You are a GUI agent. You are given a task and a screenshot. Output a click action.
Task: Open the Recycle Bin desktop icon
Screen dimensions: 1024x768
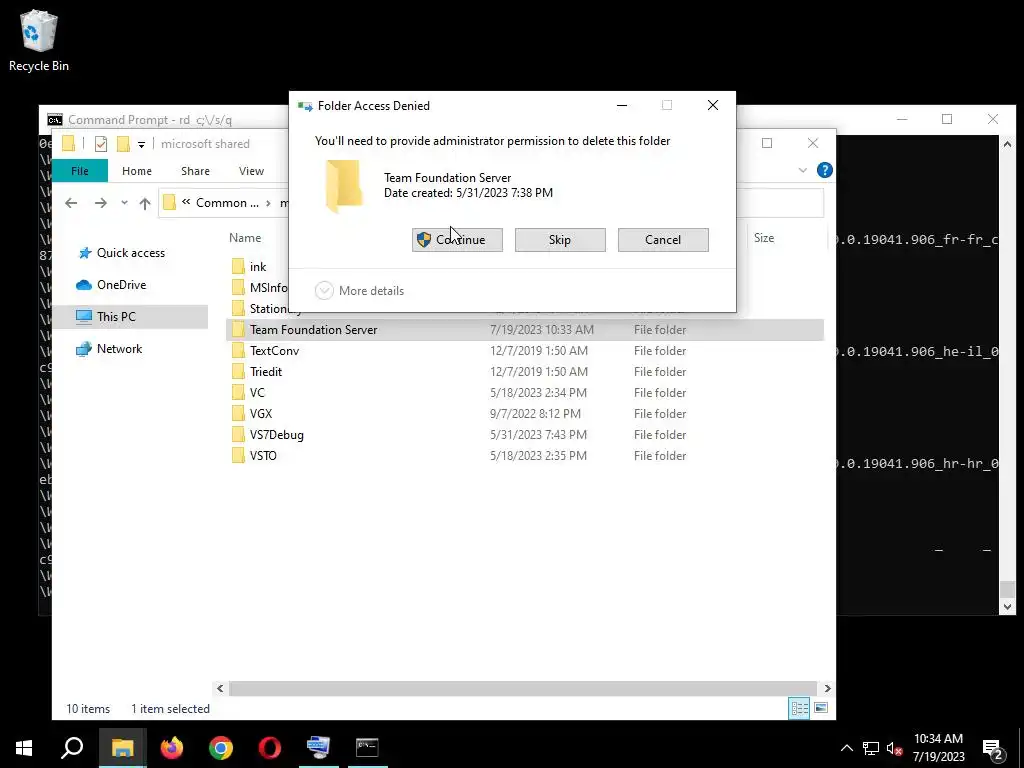point(39,40)
